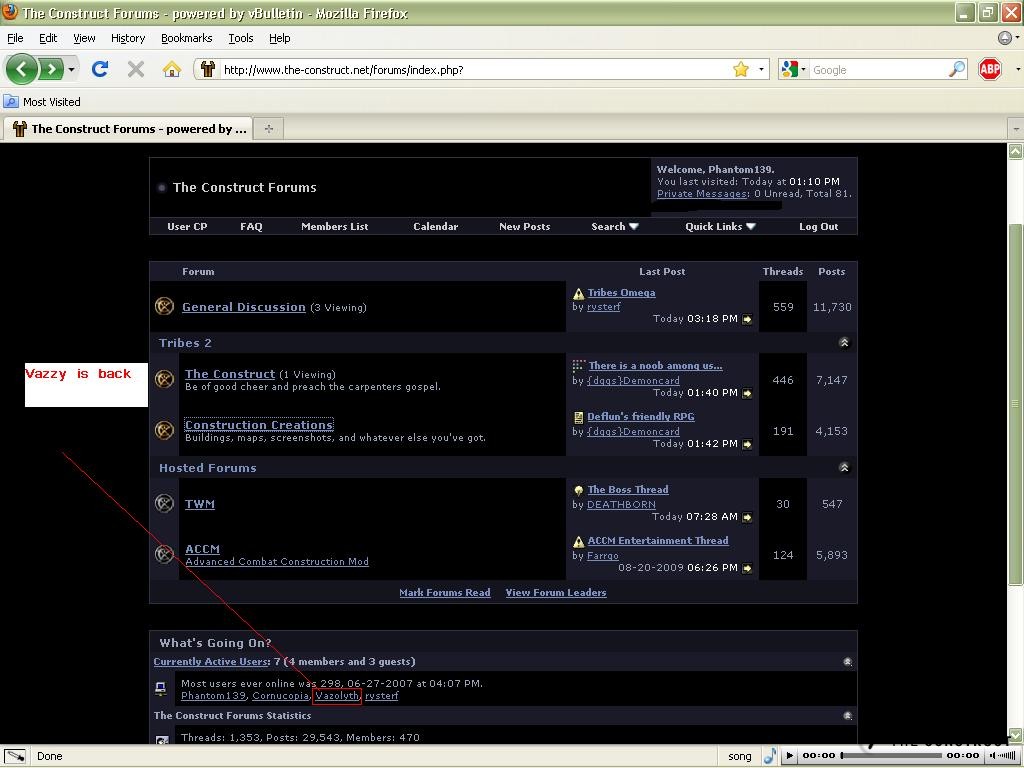Screen dimensions: 1024x768
Task: Go to last post arrow of noob thread
Action: pos(747,393)
